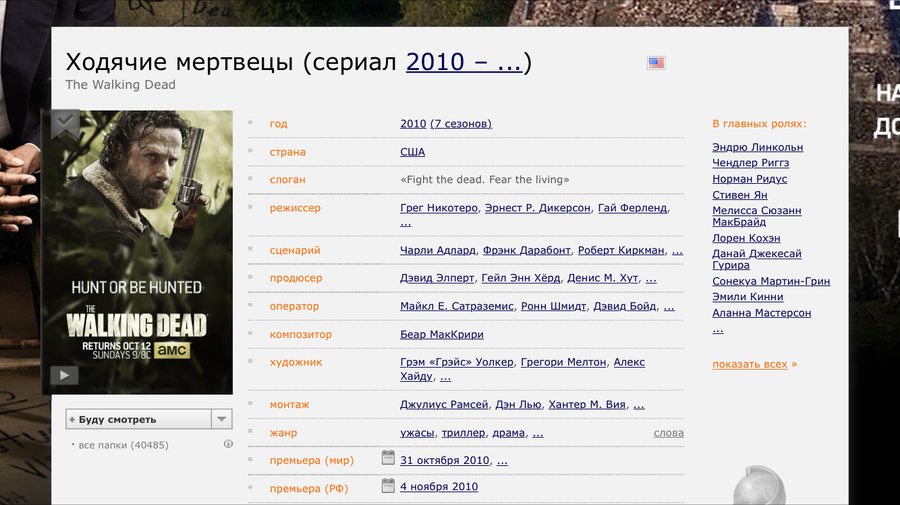This screenshot has width=900, height=505.
Task: Click the US flag icon
Action: [656, 63]
